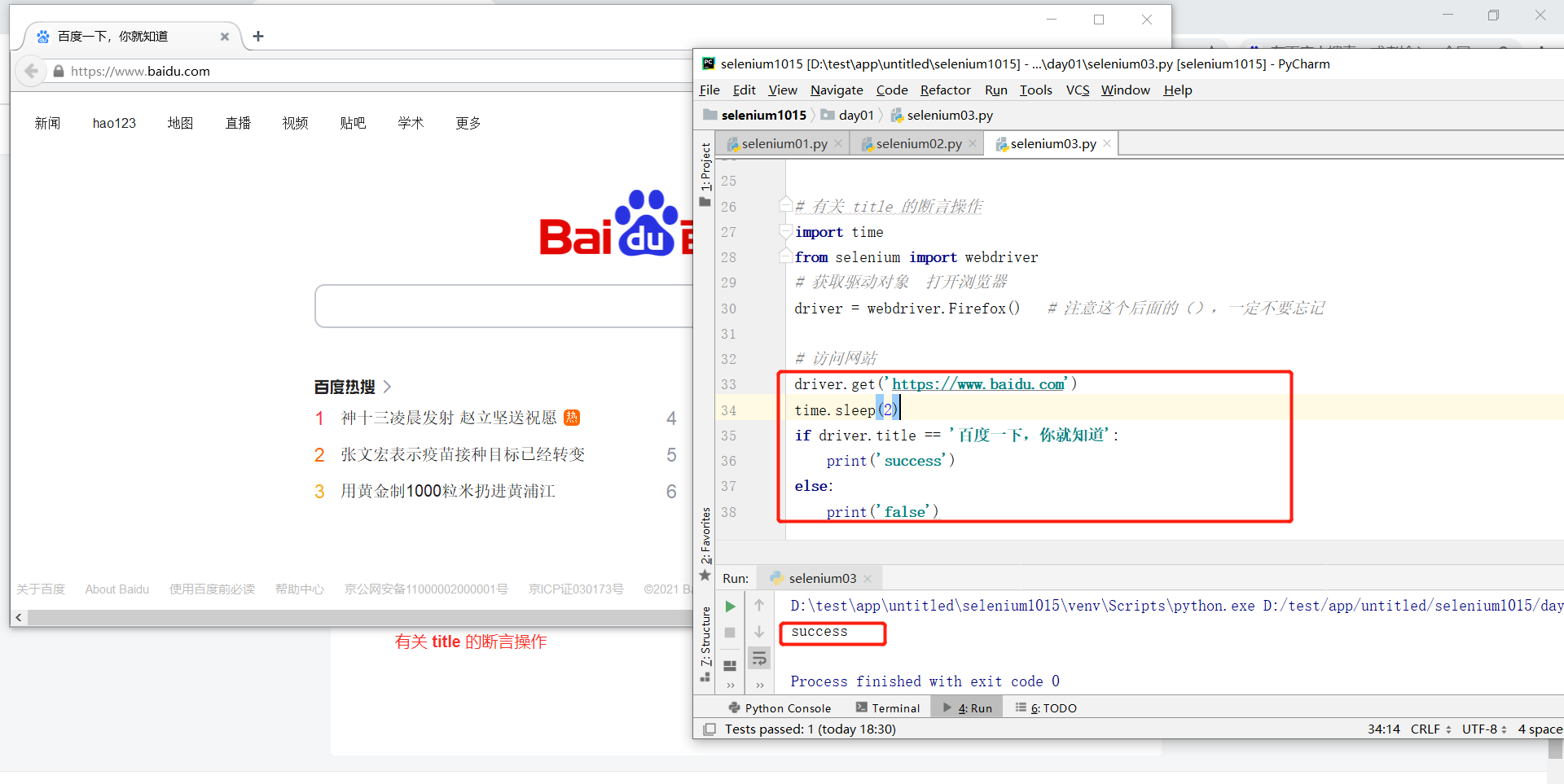
Task: Open the Help menu
Action: (1178, 90)
